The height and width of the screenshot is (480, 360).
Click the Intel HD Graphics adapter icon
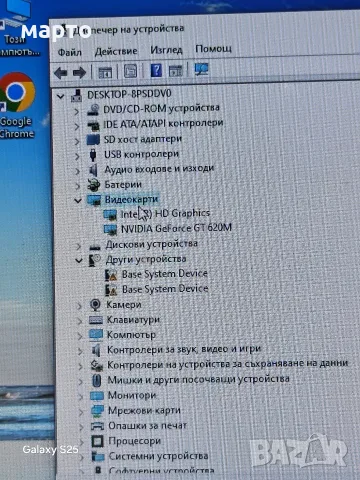click(x=110, y=214)
